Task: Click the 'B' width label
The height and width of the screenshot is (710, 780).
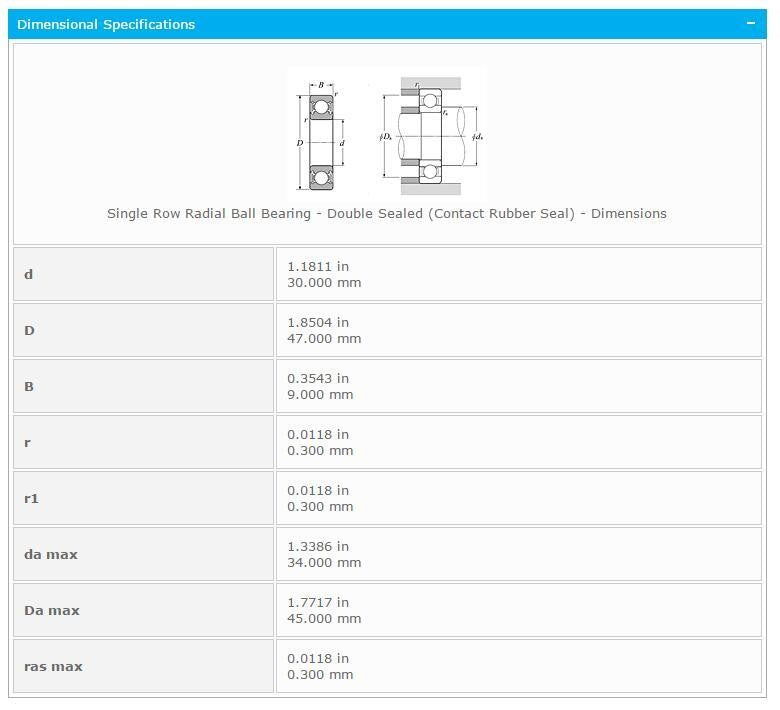Action: pyautogui.click(x=29, y=387)
